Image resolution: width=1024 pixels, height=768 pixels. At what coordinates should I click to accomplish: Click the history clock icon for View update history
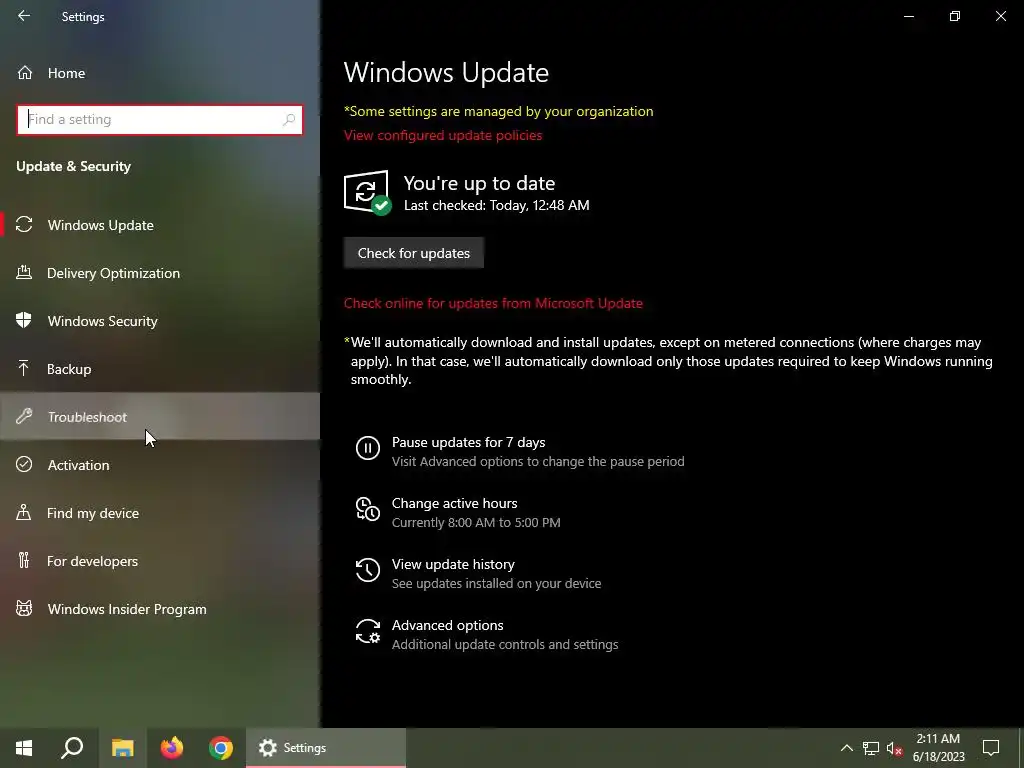368,569
